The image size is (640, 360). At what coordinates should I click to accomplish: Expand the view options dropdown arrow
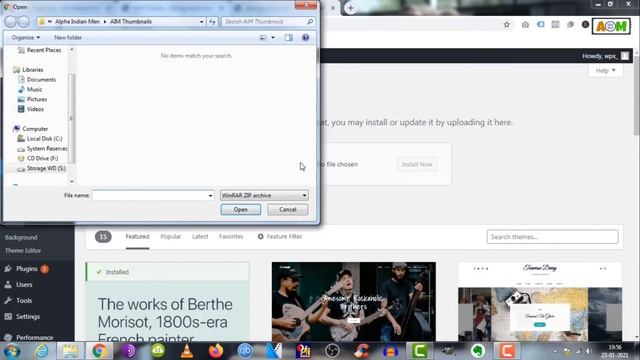click(x=273, y=38)
